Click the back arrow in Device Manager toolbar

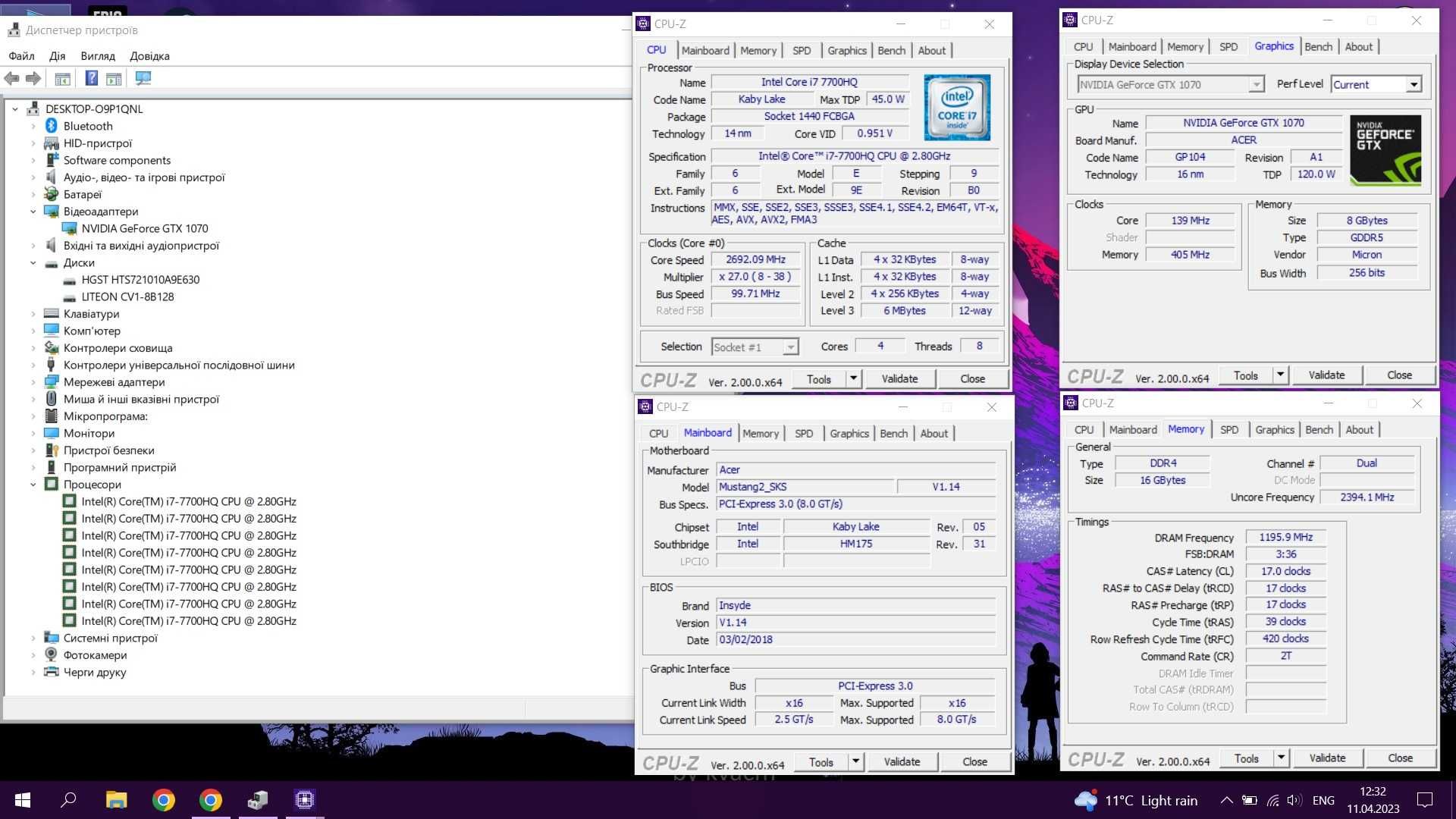click(11, 78)
